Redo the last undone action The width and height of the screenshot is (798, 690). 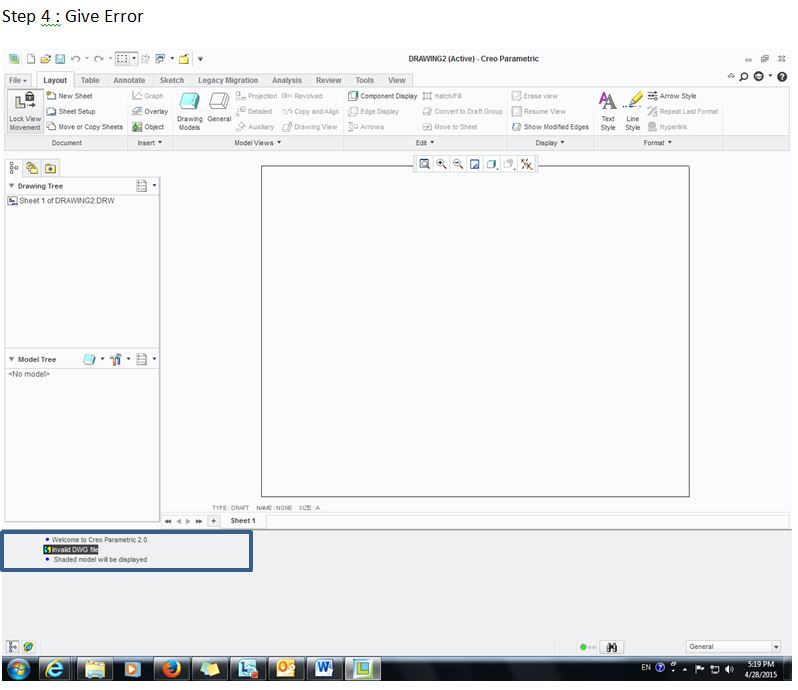tap(99, 59)
